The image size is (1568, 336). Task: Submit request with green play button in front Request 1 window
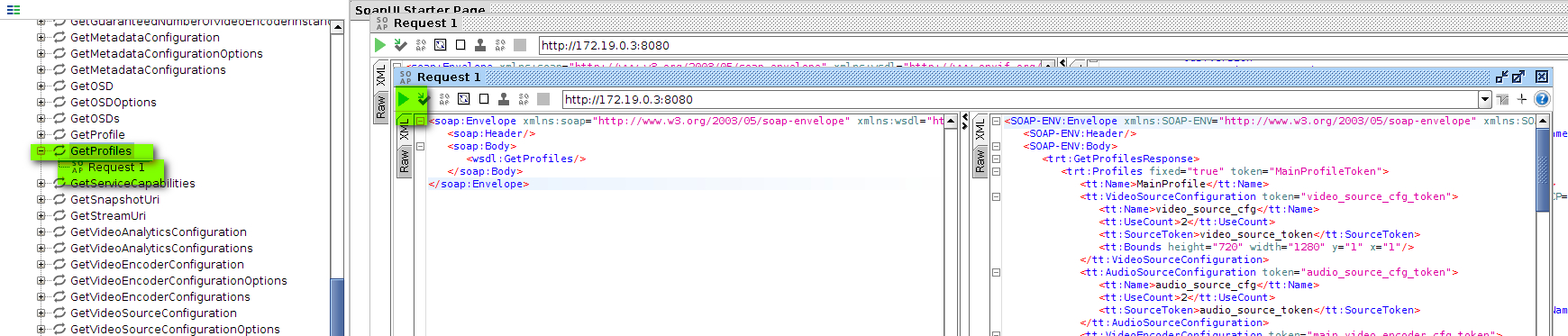pyautogui.click(x=404, y=99)
